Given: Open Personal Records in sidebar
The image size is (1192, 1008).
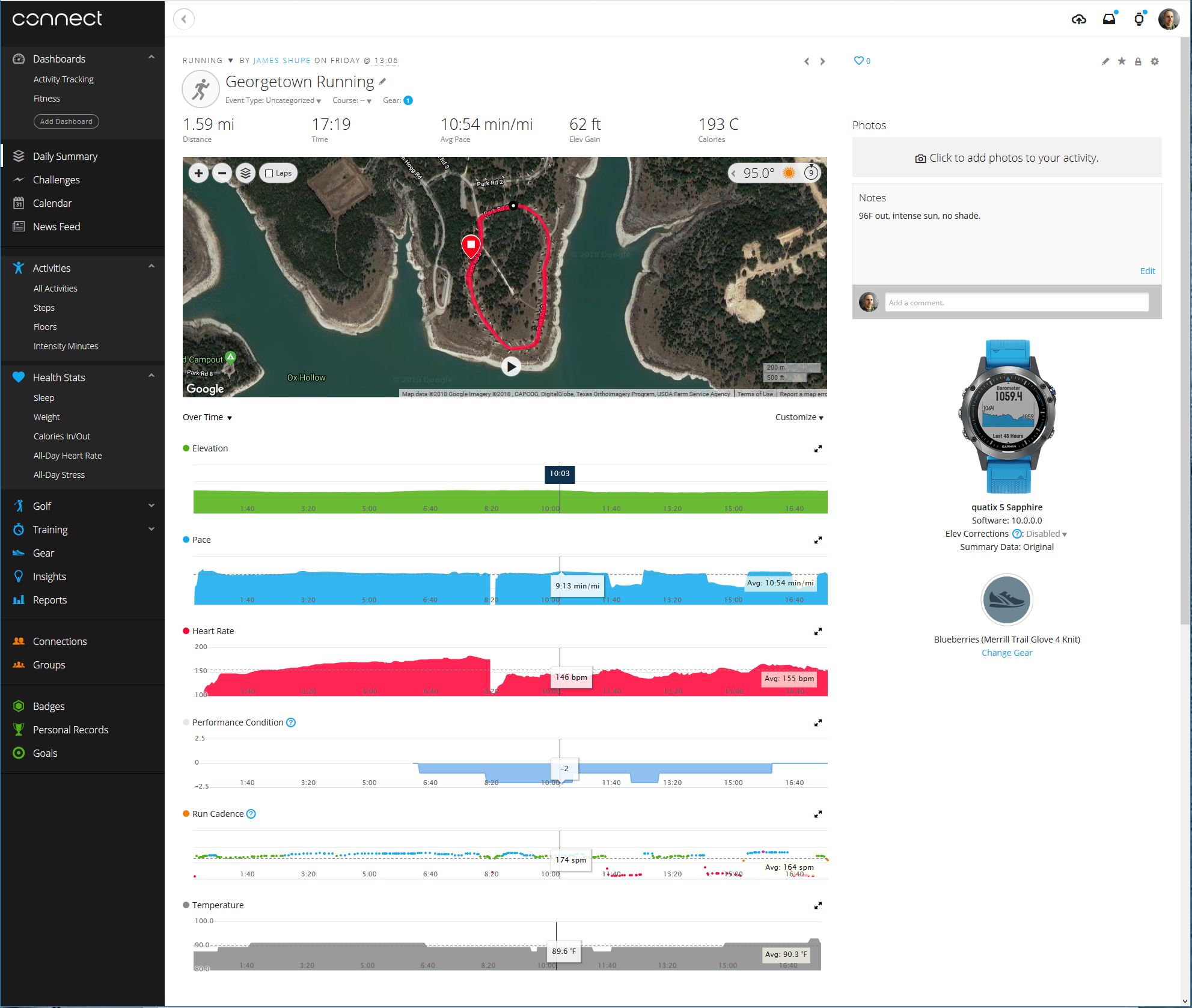Looking at the screenshot, I should [70, 730].
